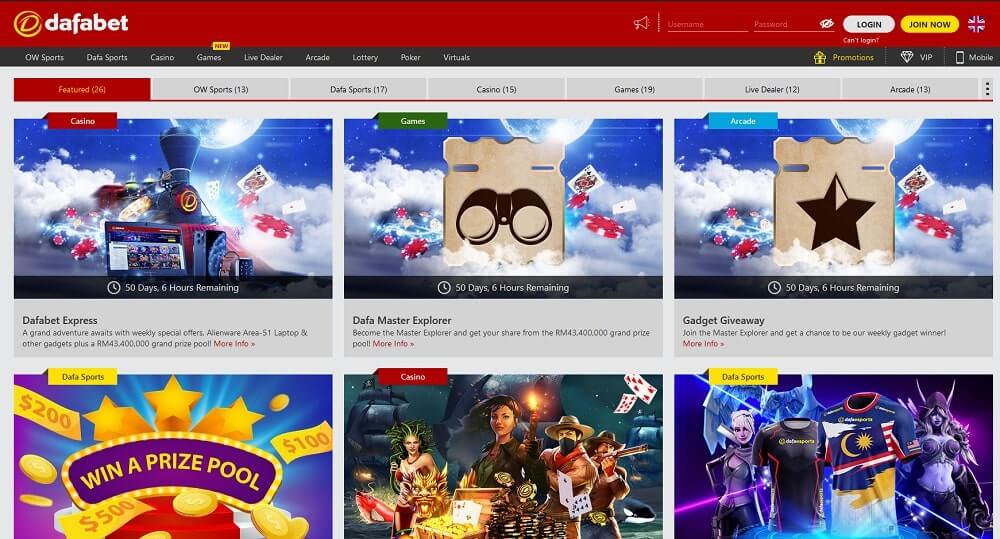Screen dimensions: 1000x539
Task: Click the Can't login? link
Action: [862, 40]
